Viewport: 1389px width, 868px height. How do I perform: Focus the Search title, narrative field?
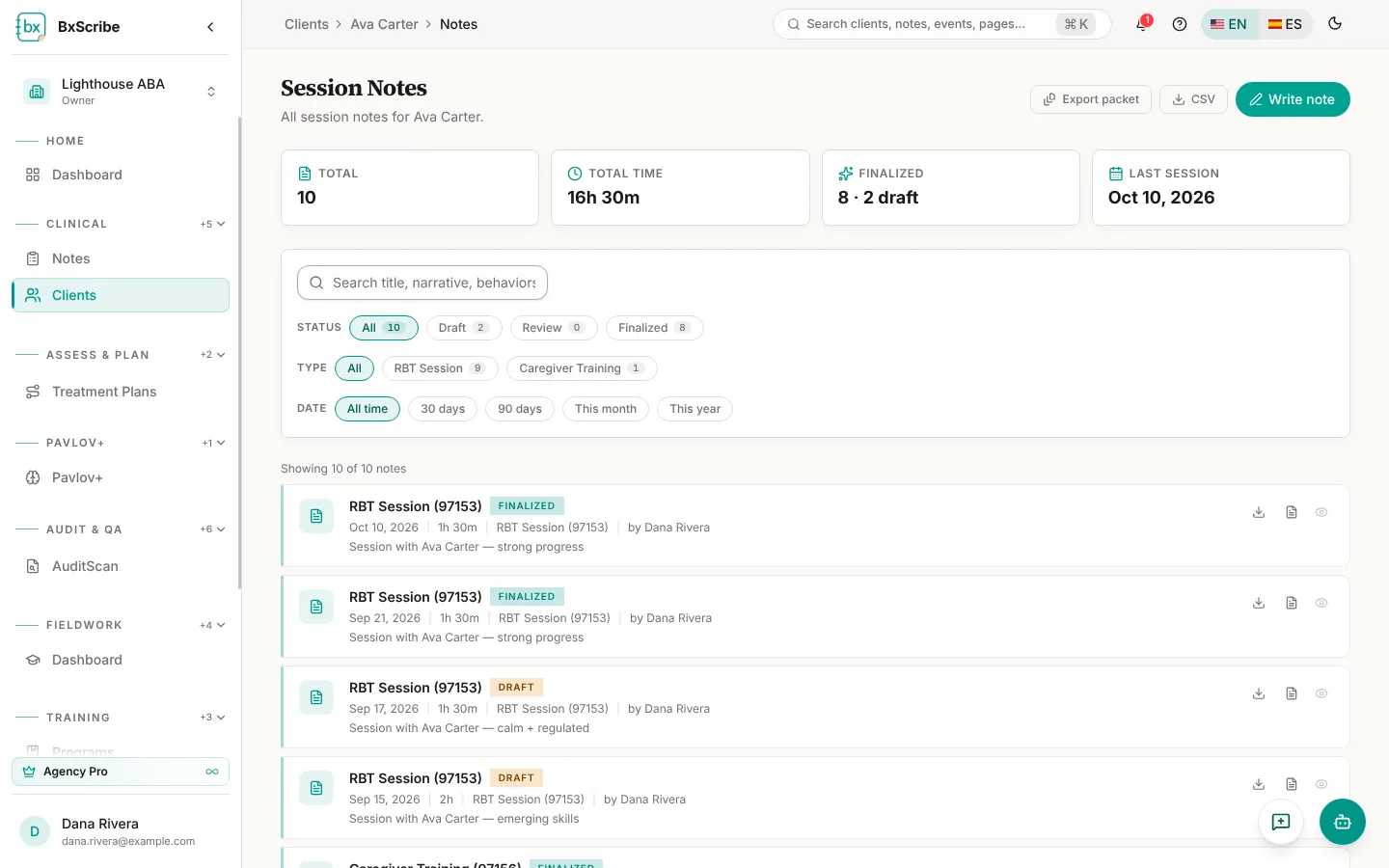[x=422, y=283]
